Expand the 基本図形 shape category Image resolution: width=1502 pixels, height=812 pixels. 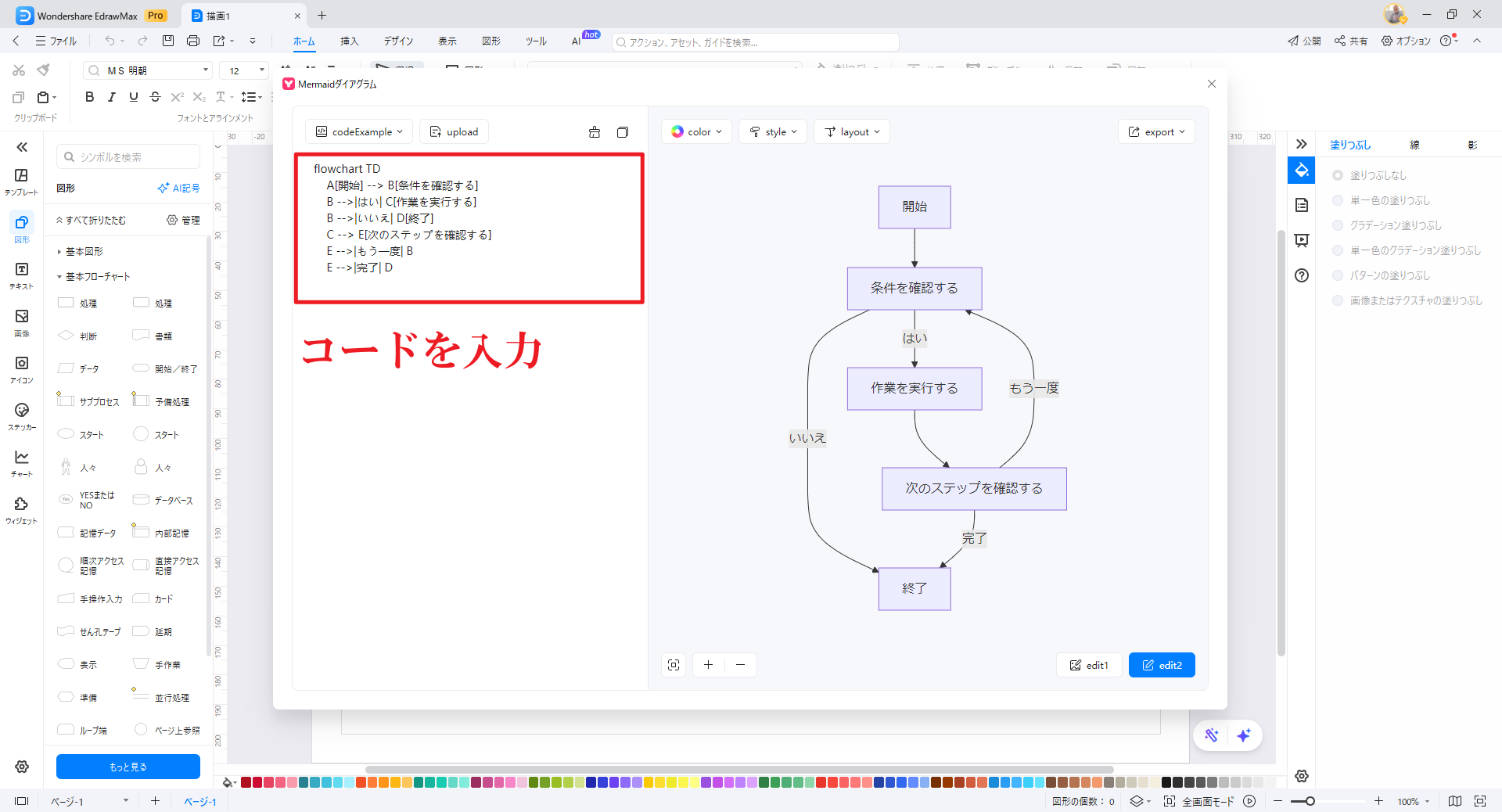click(84, 252)
